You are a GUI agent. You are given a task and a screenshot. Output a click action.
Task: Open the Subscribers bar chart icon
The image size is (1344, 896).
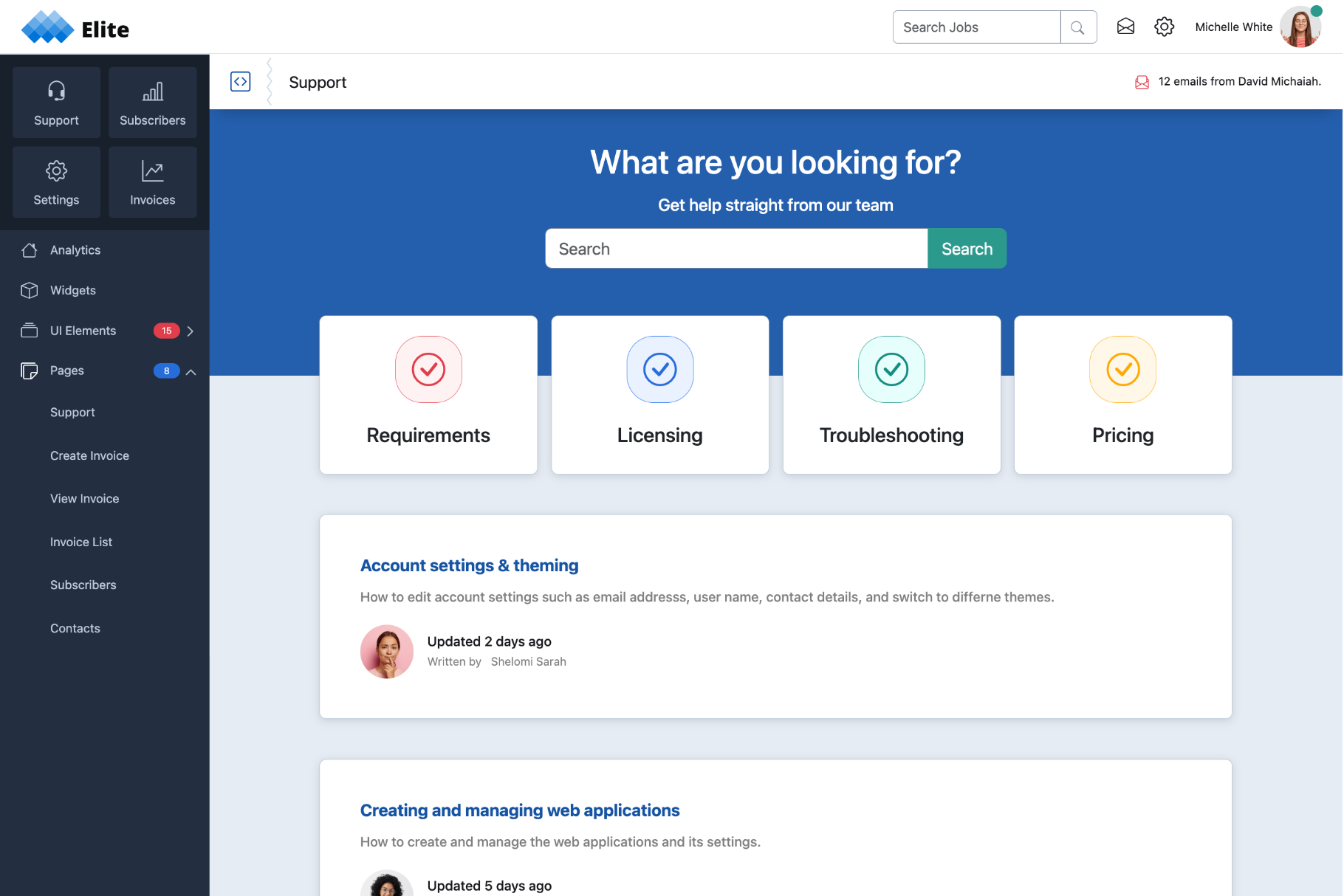click(152, 92)
